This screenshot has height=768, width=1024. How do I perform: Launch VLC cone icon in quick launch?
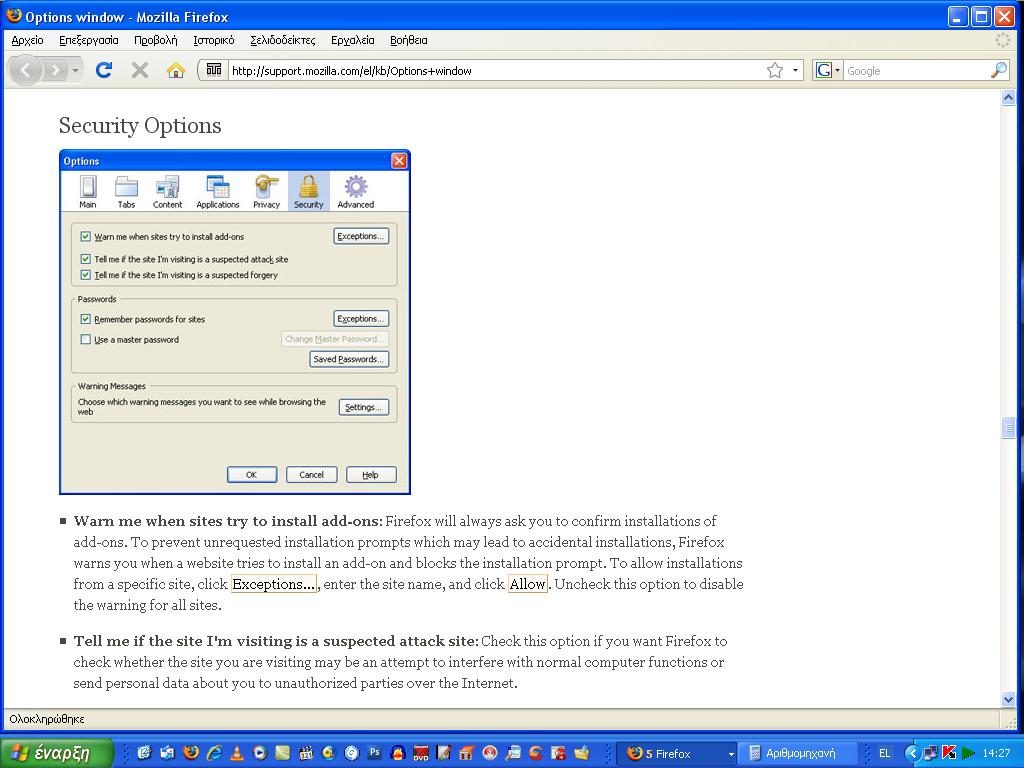click(x=237, y=753)
